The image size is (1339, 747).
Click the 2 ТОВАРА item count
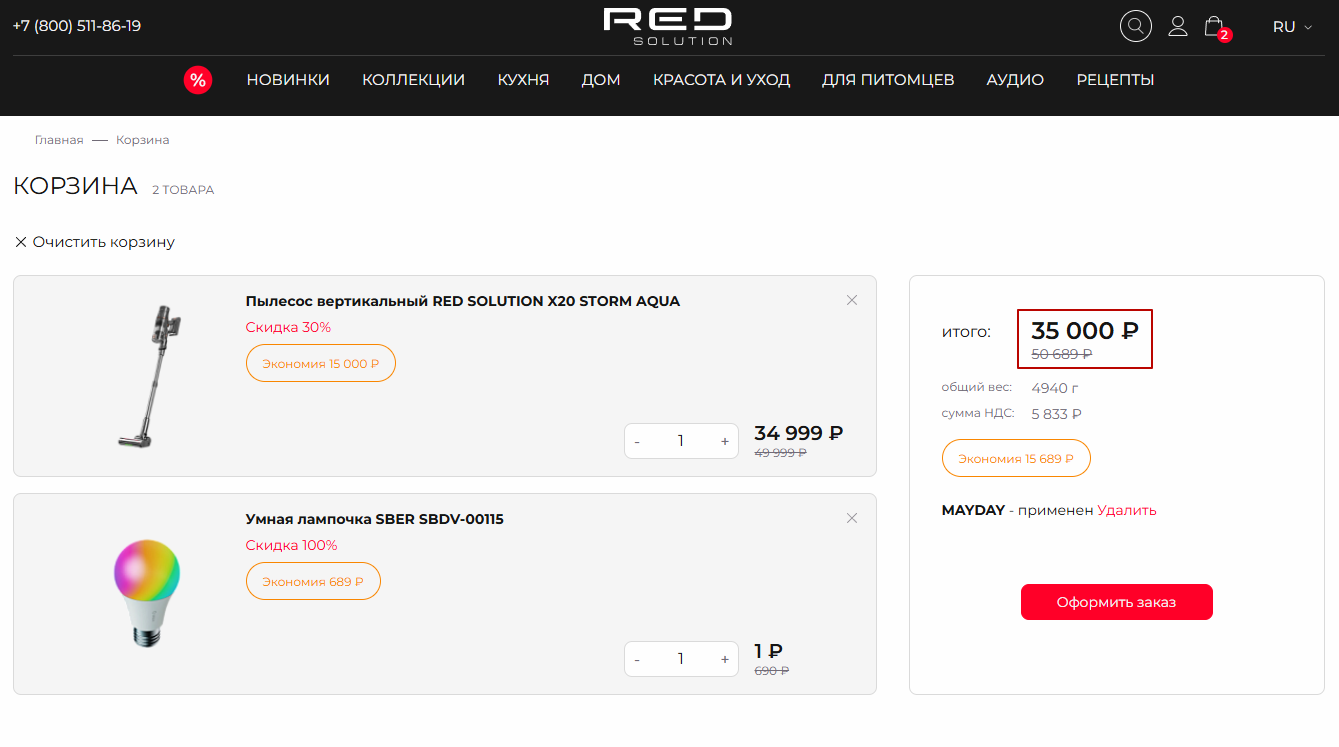tap(183, 190)
